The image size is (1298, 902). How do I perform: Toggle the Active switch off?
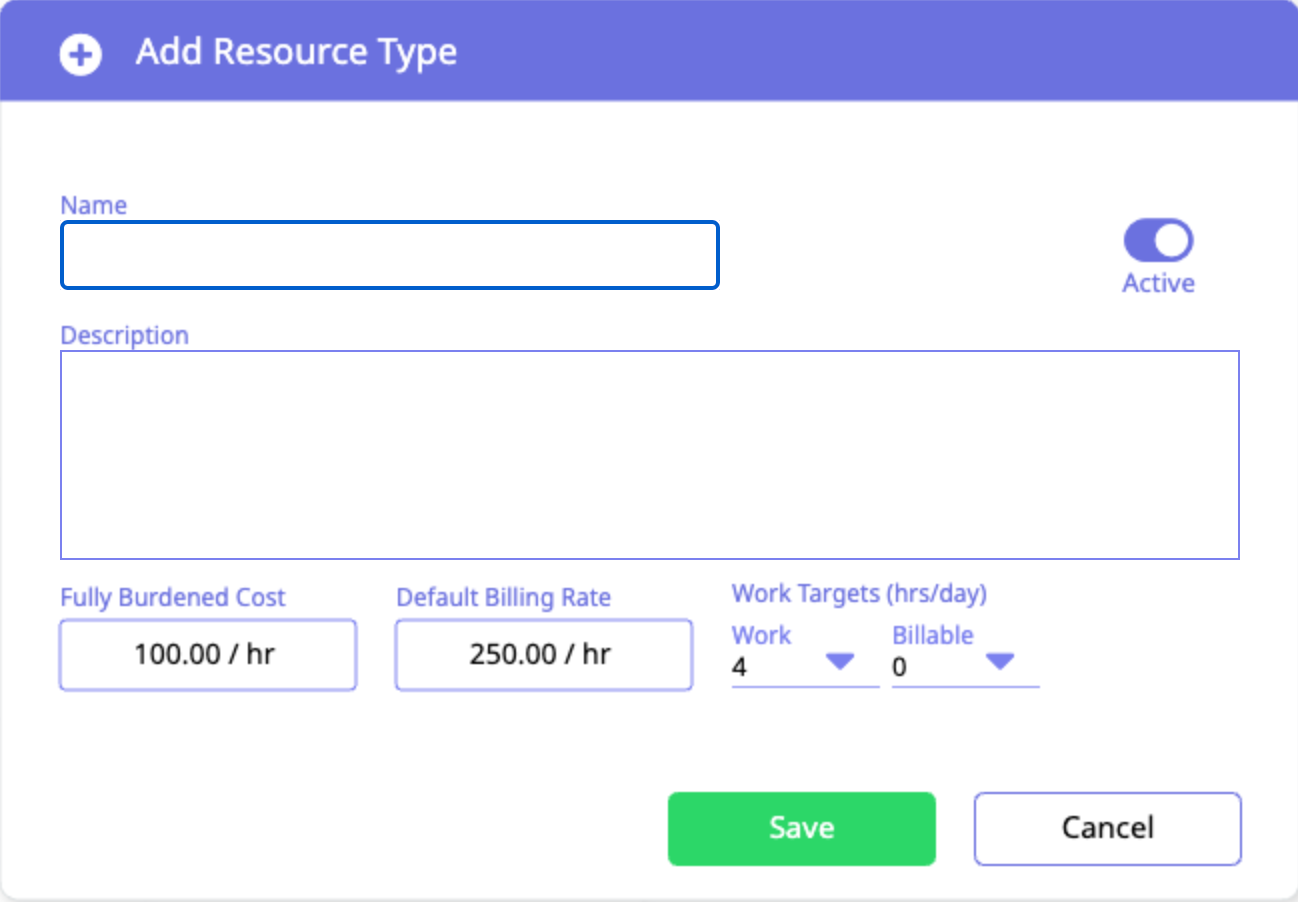point(1158,241)
